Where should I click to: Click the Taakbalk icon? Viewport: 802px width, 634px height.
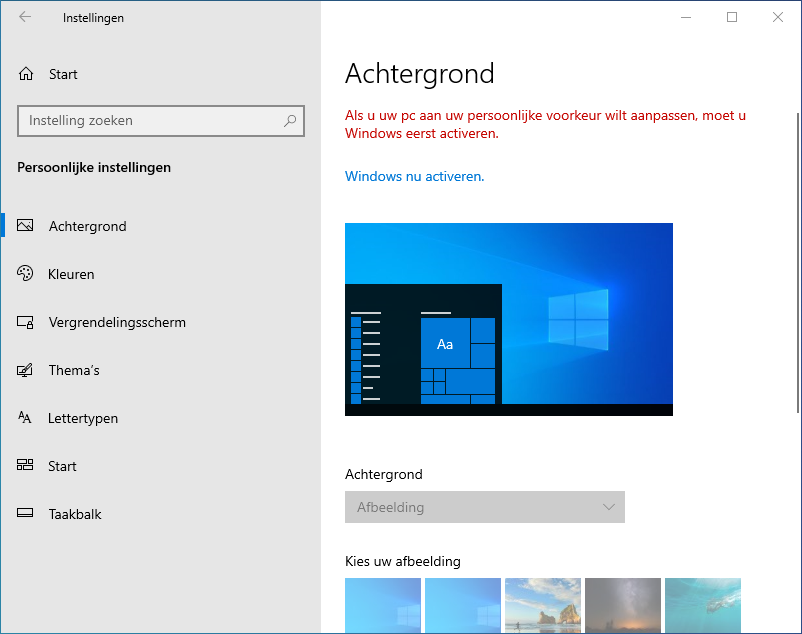(x=26, y=514)
